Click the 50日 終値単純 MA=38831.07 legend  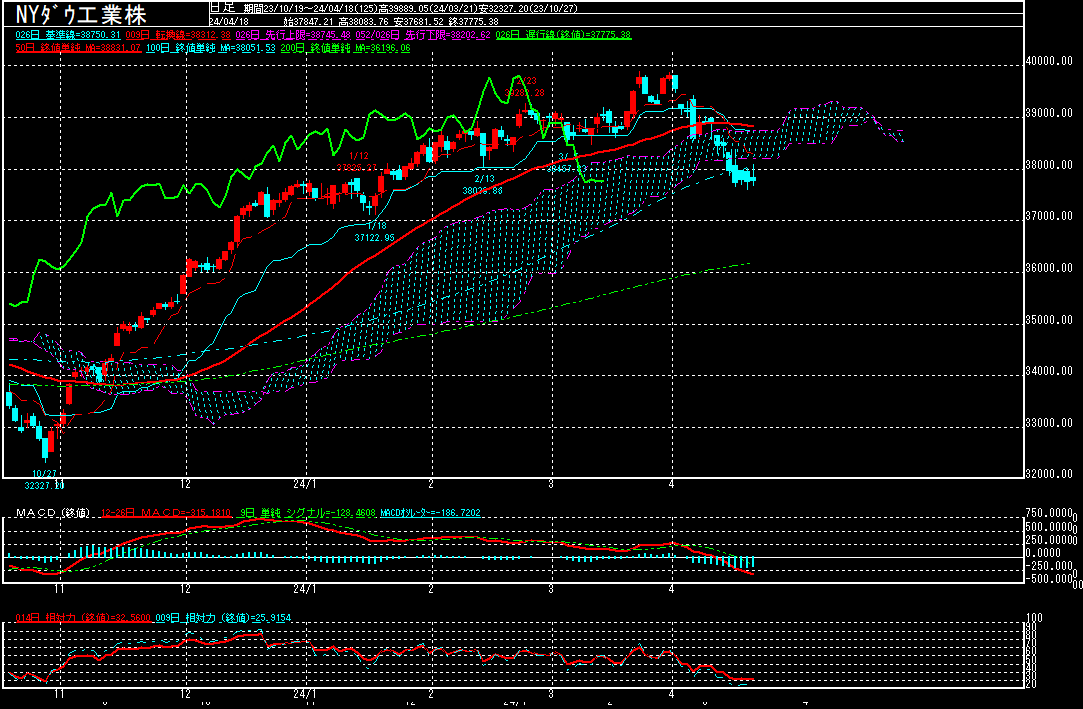tap(78, 48)
